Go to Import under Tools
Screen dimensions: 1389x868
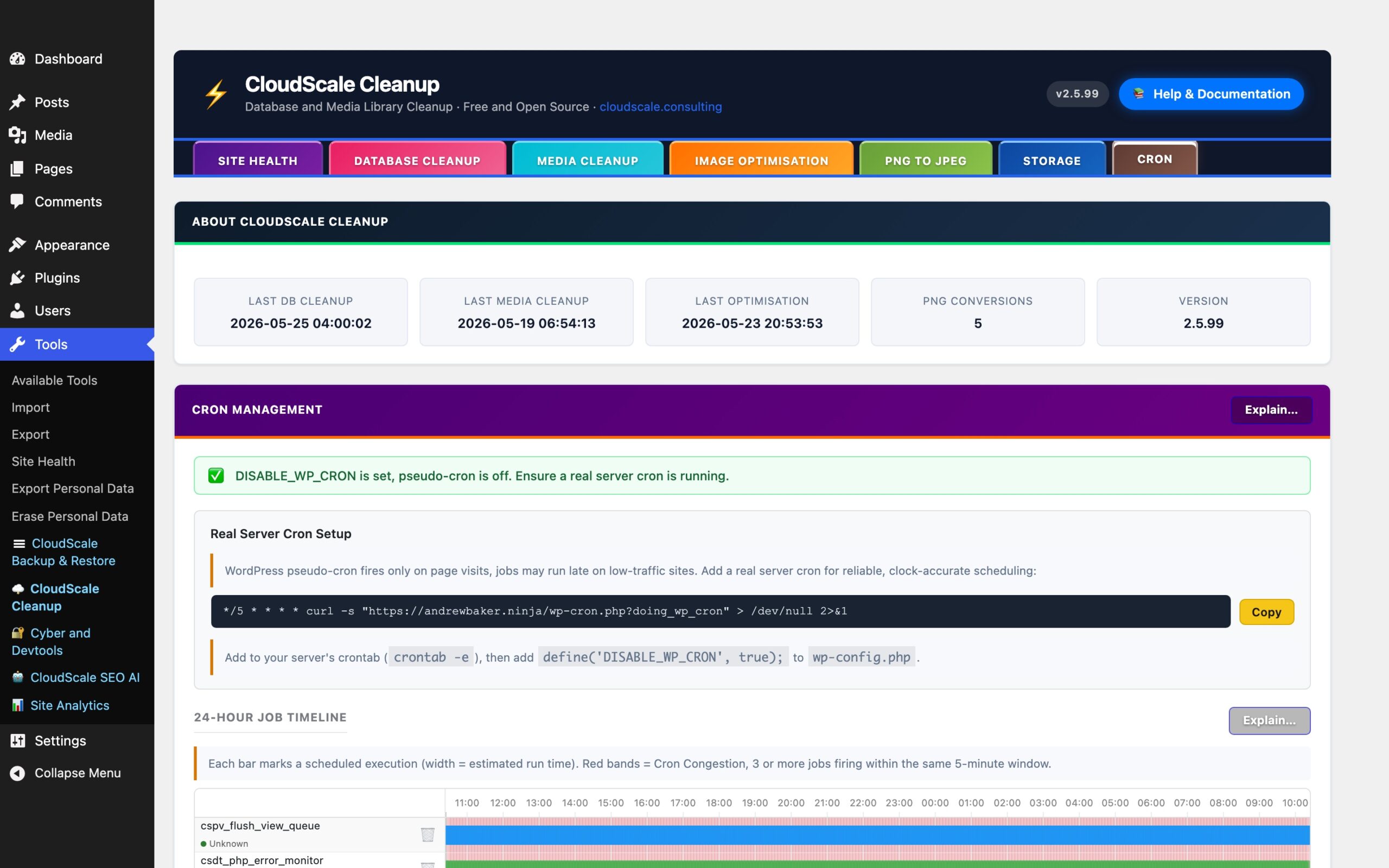point(30,407)
